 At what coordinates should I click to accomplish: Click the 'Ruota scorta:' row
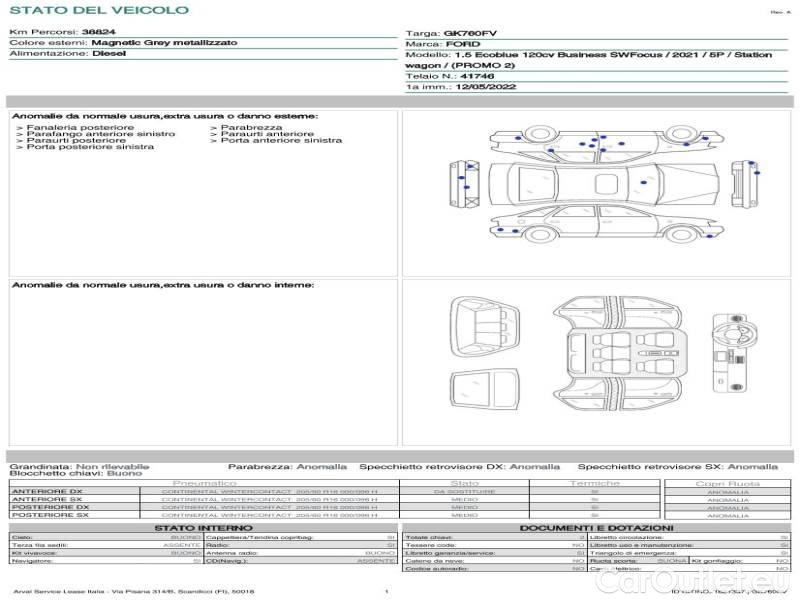pyautogui.click(x=638, y=561)
